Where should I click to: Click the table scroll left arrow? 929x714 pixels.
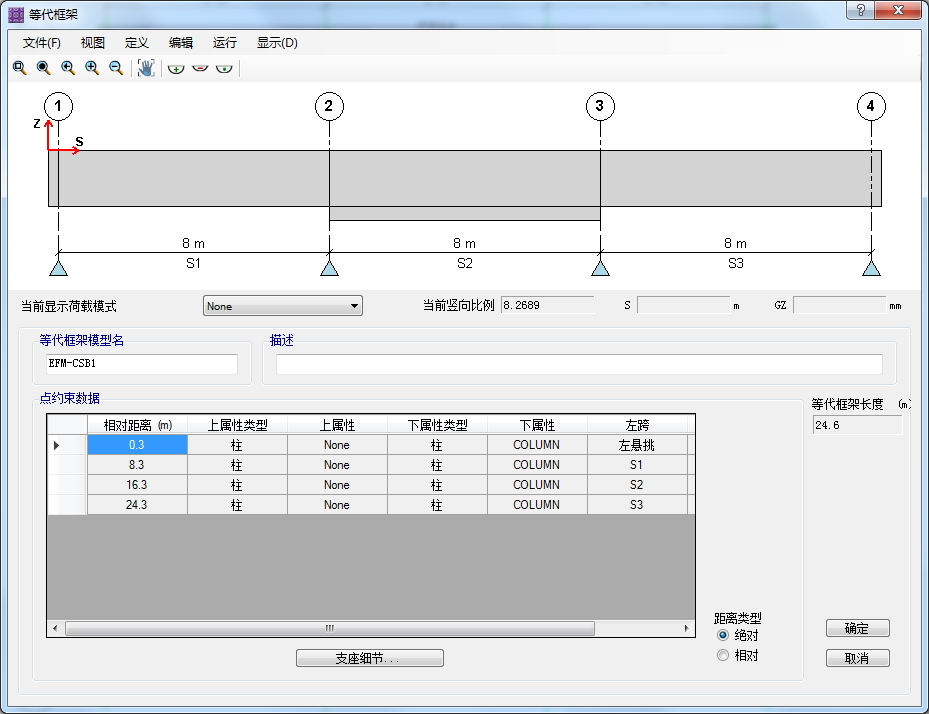coord(55,628)
